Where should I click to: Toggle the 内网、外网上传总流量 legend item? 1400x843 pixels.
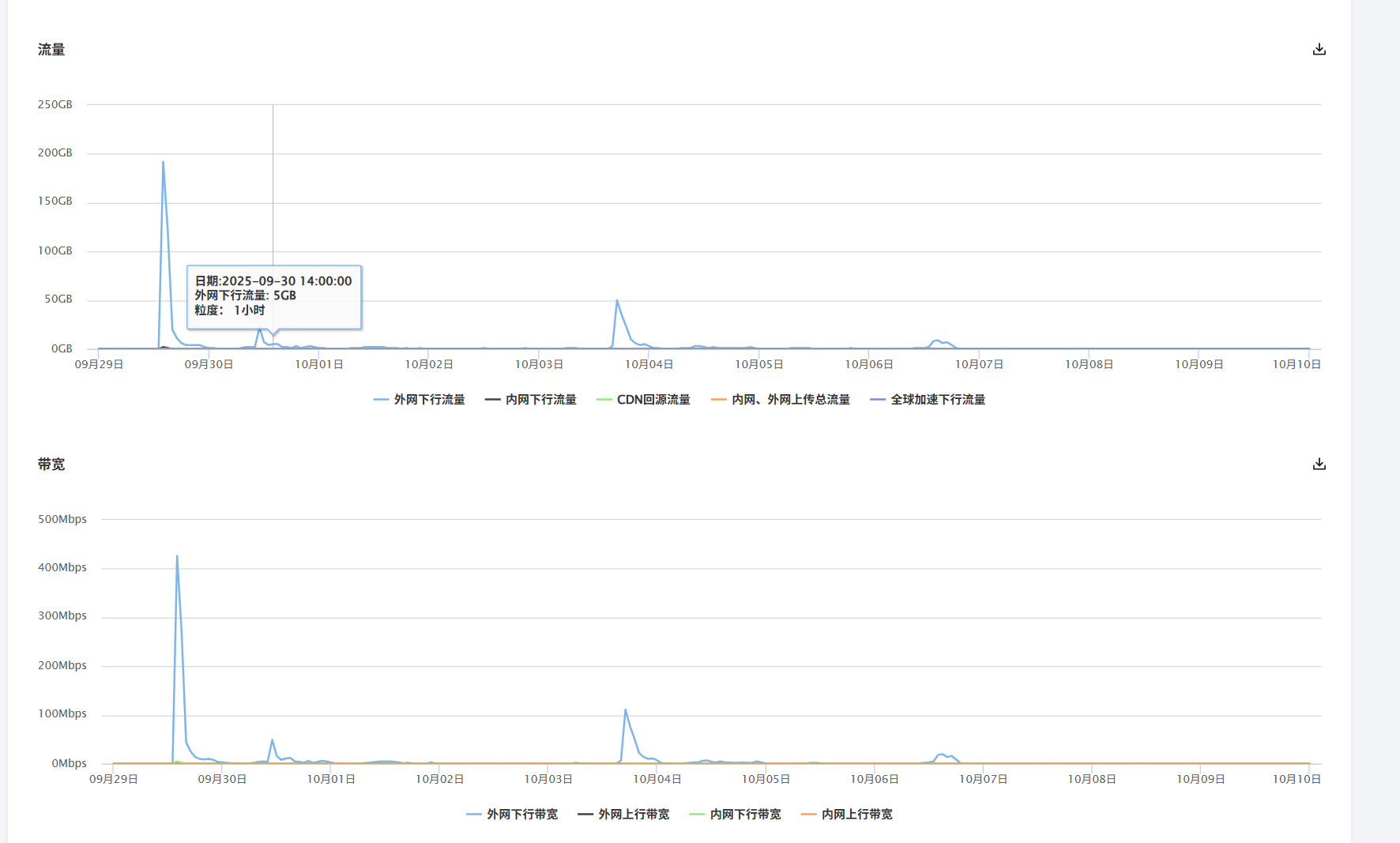(781, 400)
